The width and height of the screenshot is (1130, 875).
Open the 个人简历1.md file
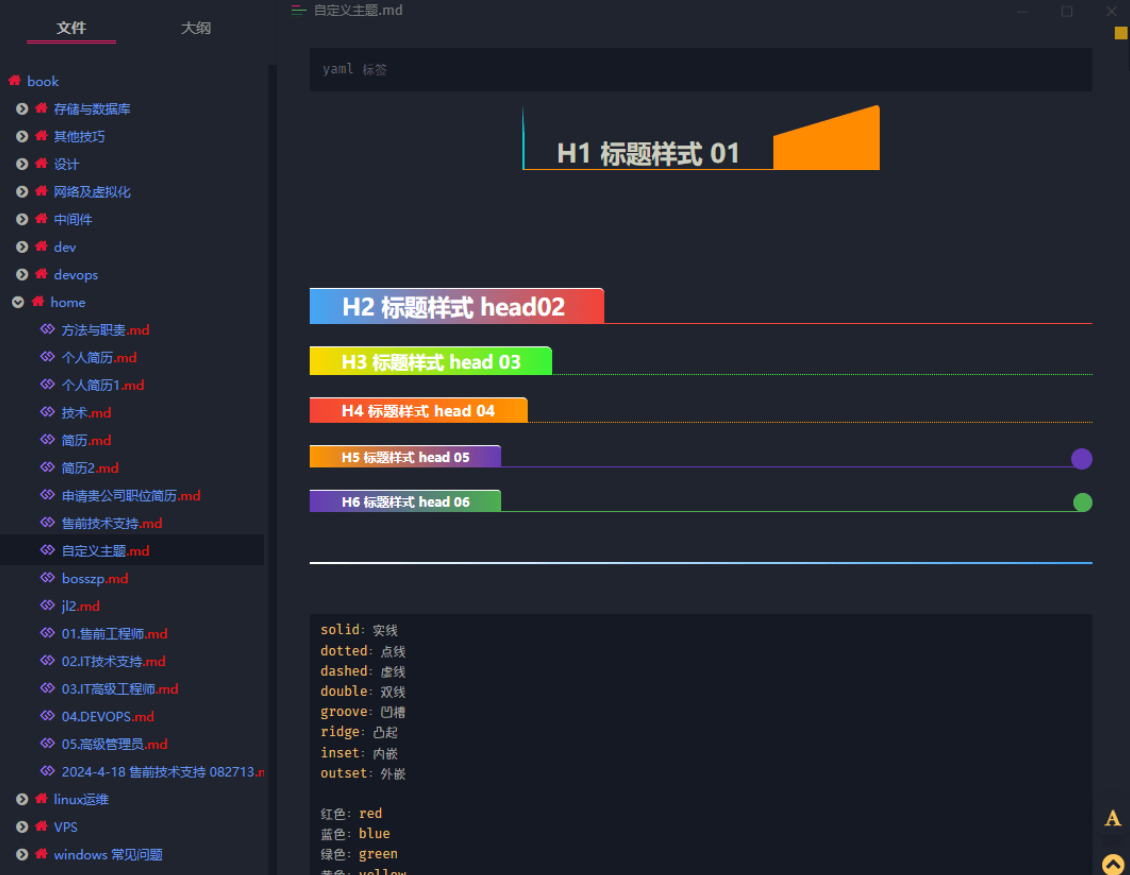(x=103, y=386)
